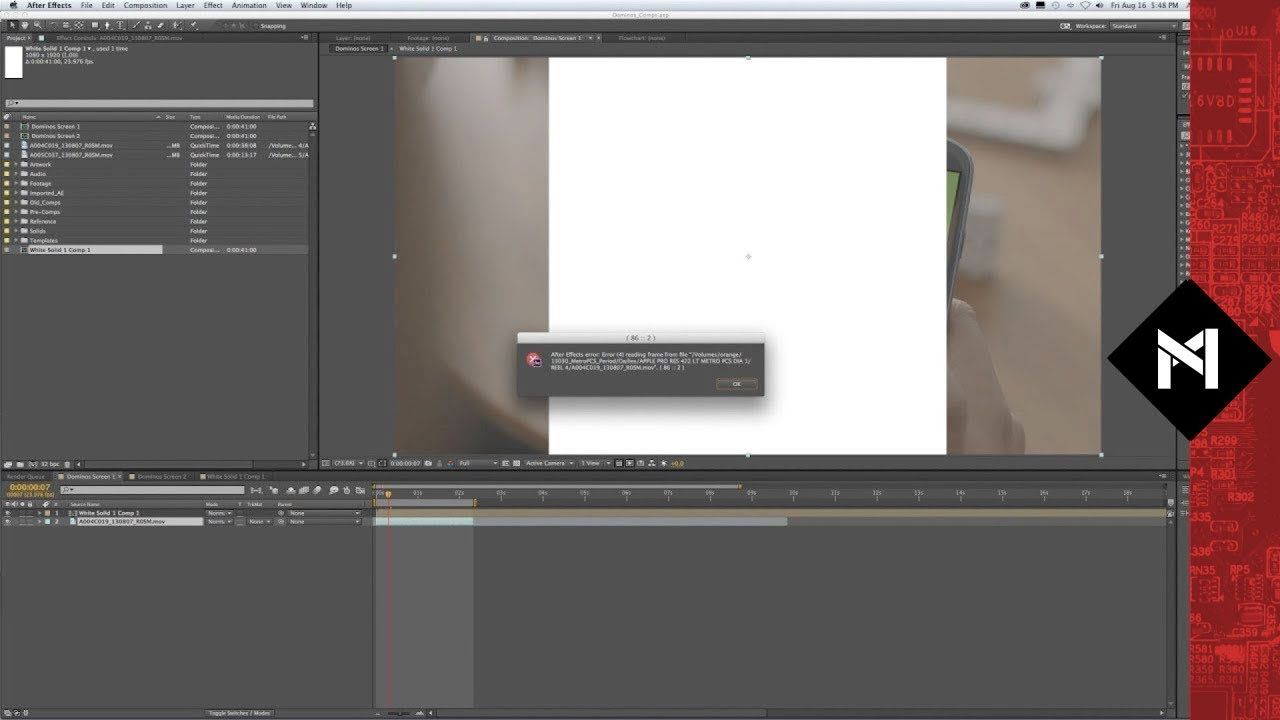The width and height of the screenshot is (1280, 720).
Task: Select the Horizontal Type tool
Action: [x=120, y=26]
